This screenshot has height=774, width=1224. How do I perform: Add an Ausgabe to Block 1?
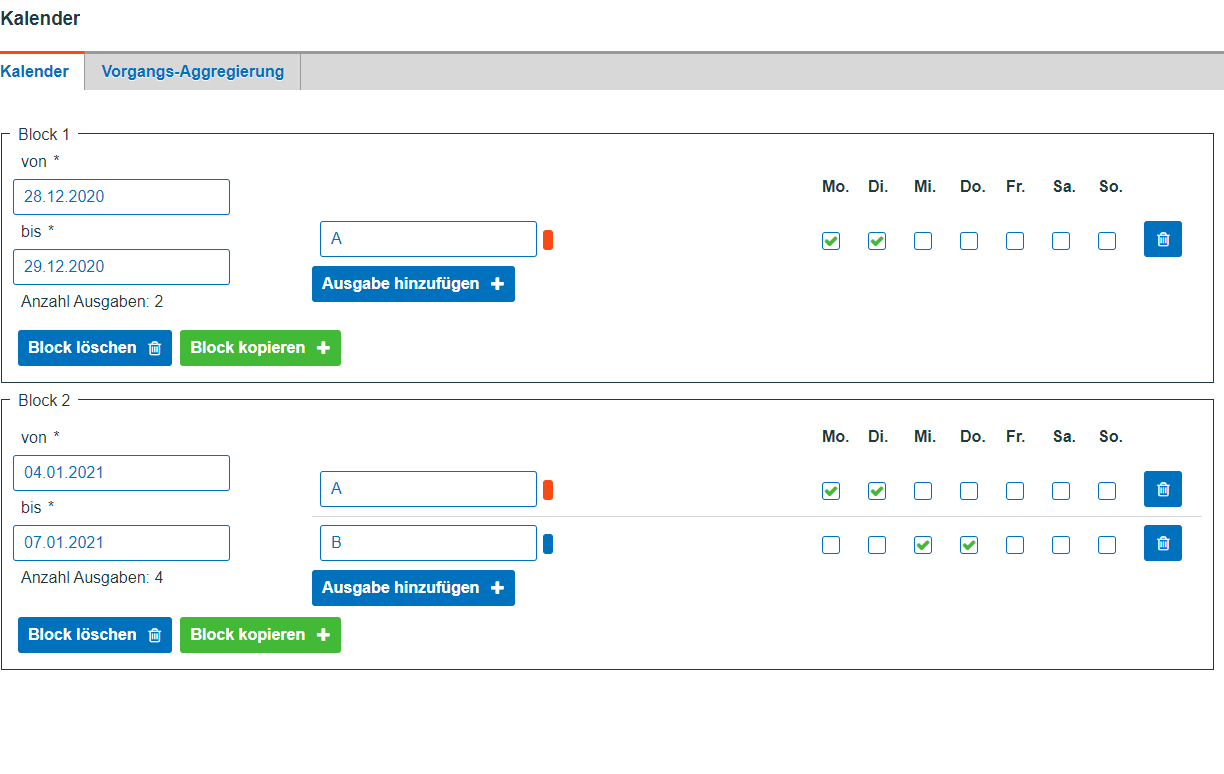(x=413, y=284)
